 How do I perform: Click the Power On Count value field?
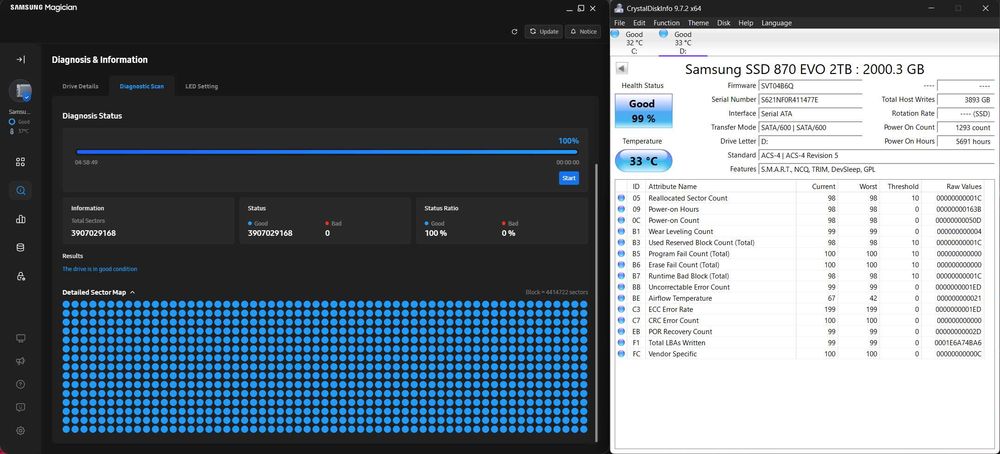click(965, 128)
